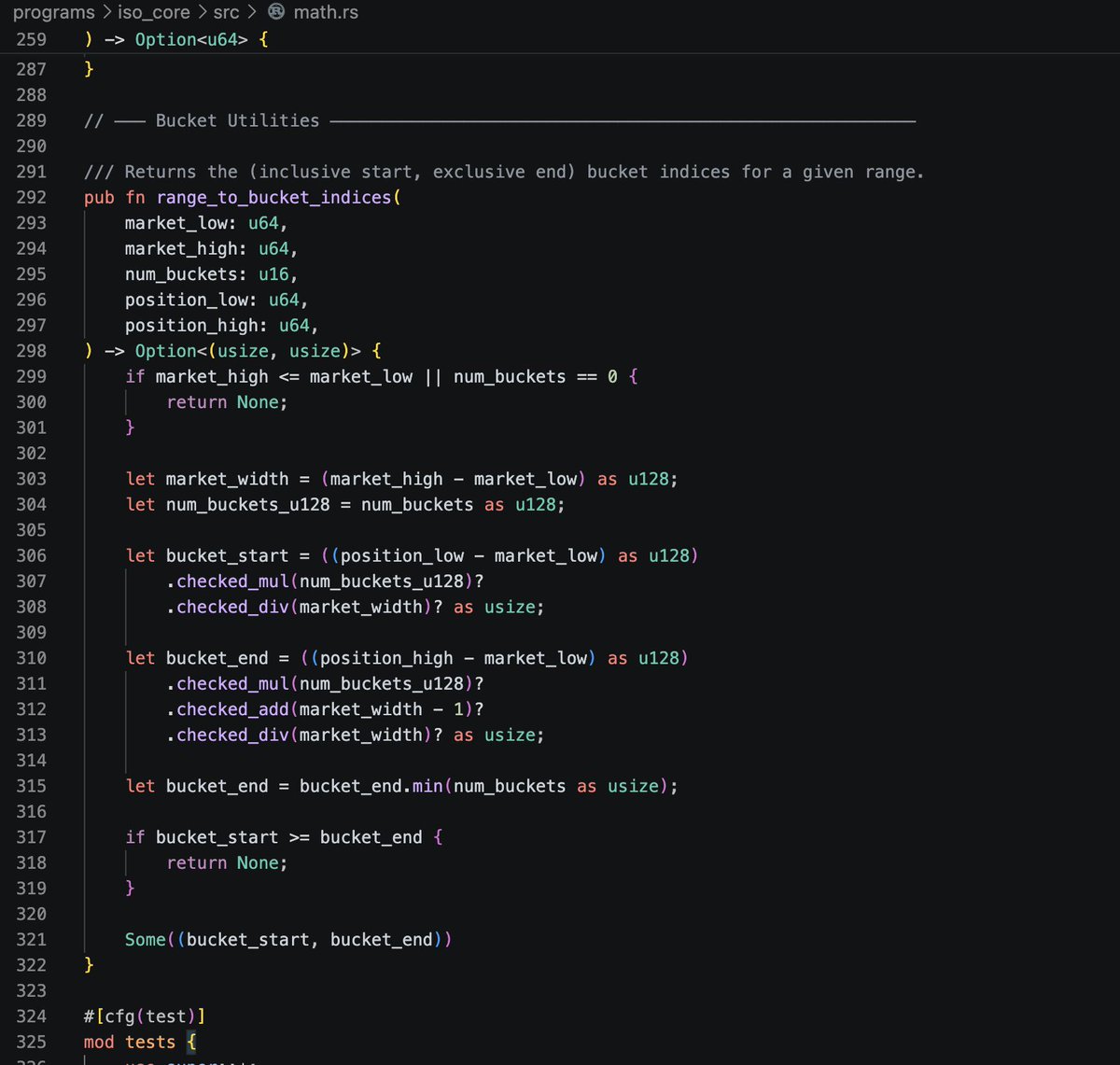Click line number 309 in the gutter
This screenshot has height=1065, width=1120.
click(x=31, y=633)
